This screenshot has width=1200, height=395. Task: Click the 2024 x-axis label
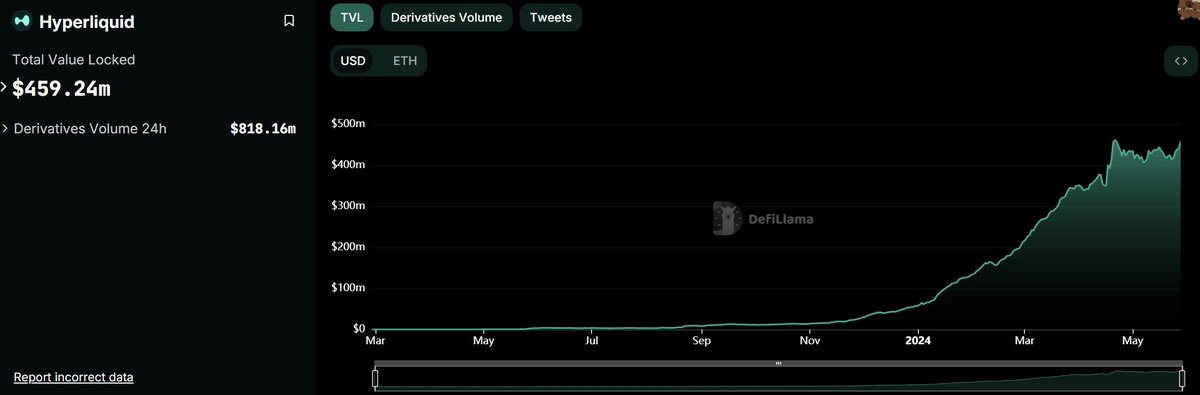coord(918,341)
